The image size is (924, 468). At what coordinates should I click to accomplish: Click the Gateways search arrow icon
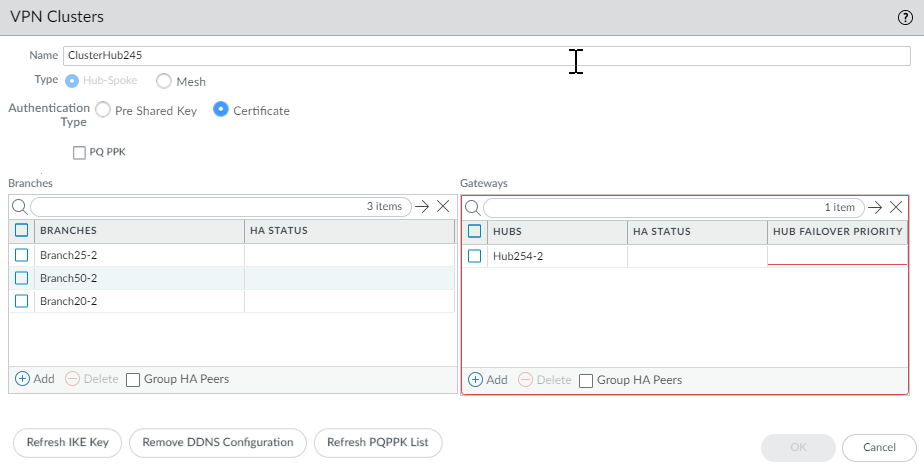[875, 208]
